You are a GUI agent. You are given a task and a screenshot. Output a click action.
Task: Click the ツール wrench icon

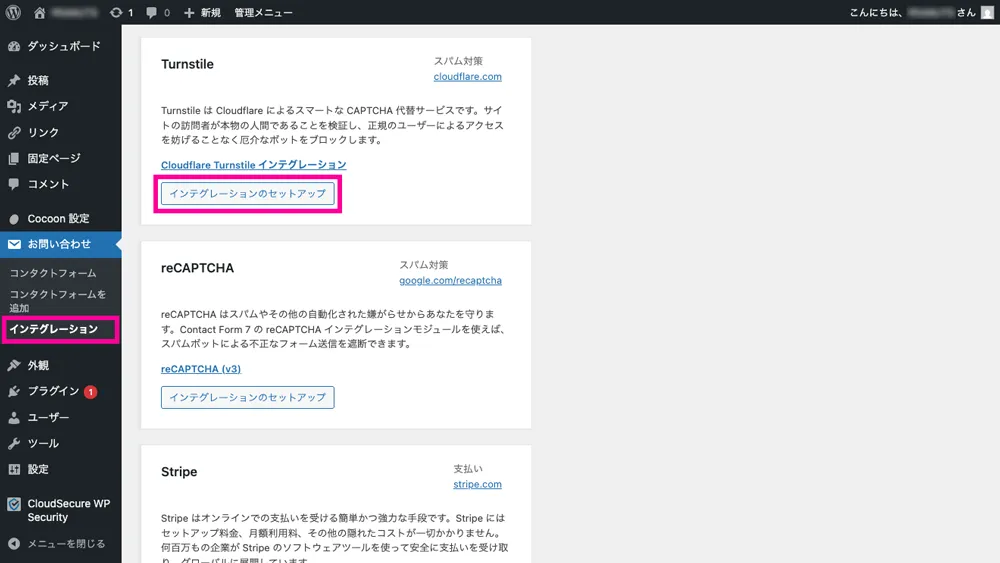(14, 443)
